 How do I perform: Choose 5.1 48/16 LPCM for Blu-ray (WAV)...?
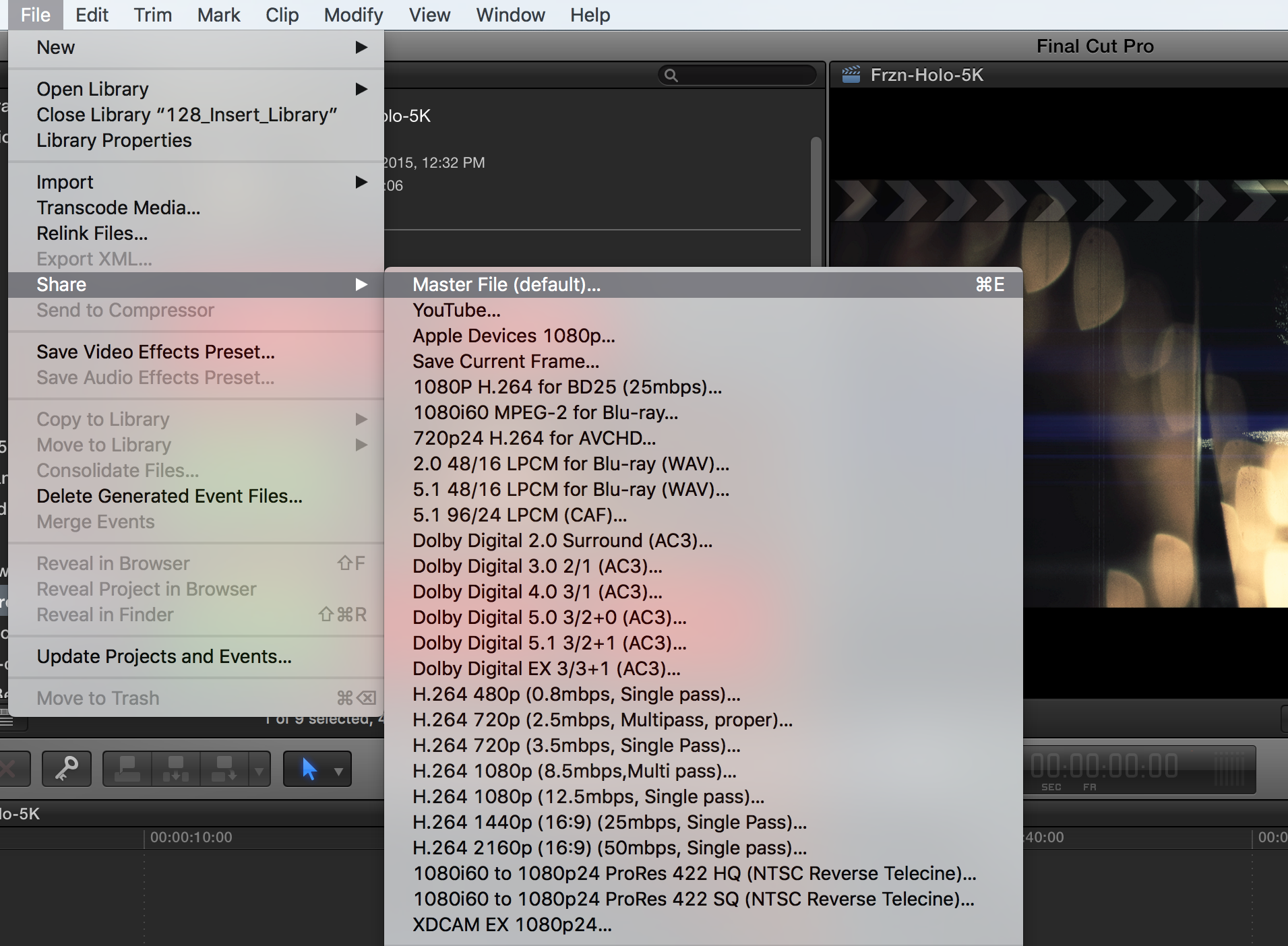[x=704, y=489]
